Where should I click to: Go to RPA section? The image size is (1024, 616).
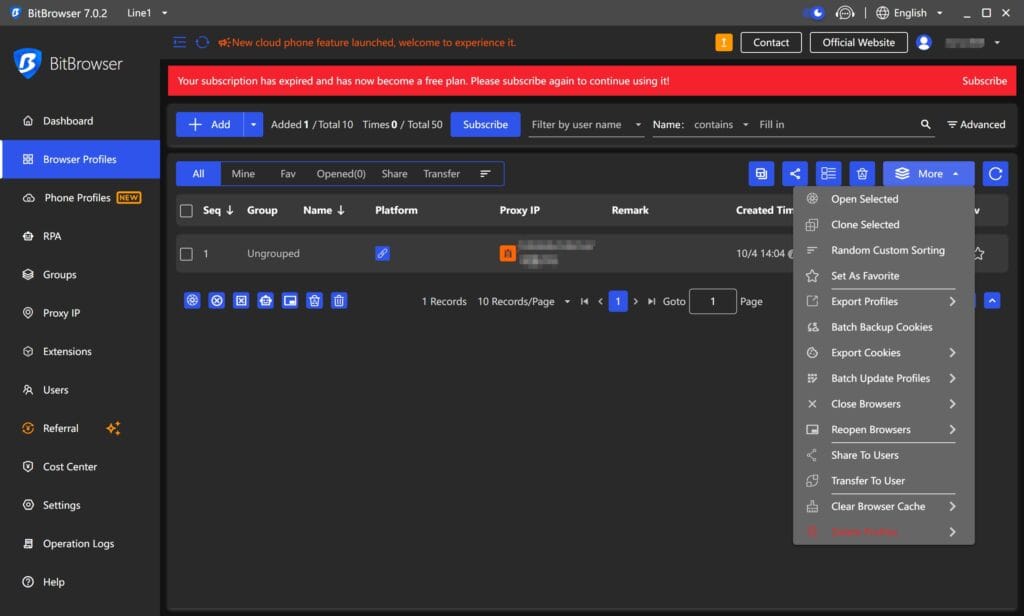click(x=52, y=236)
